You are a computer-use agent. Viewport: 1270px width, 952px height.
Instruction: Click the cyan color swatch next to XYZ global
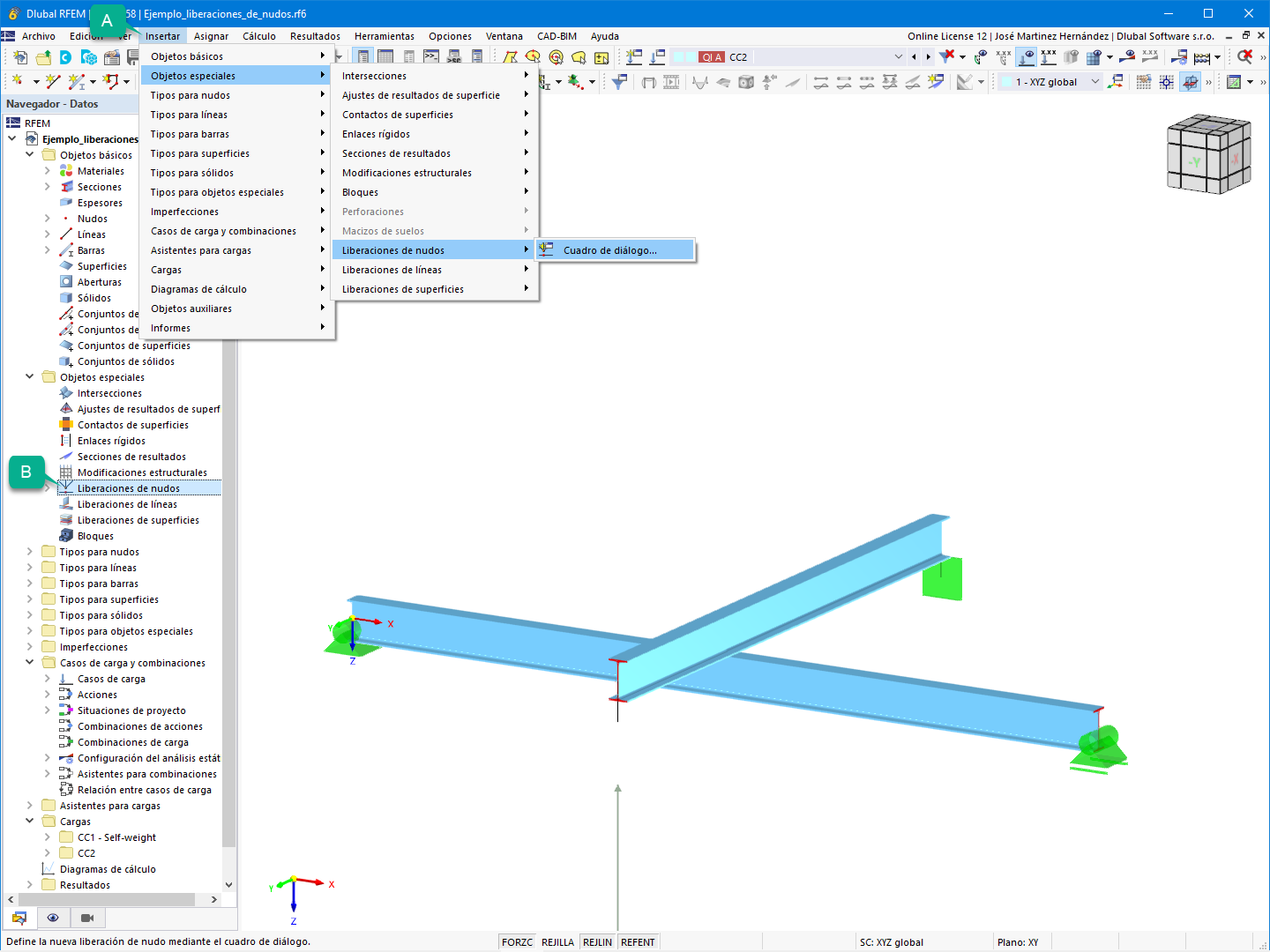pos(1006,81)
